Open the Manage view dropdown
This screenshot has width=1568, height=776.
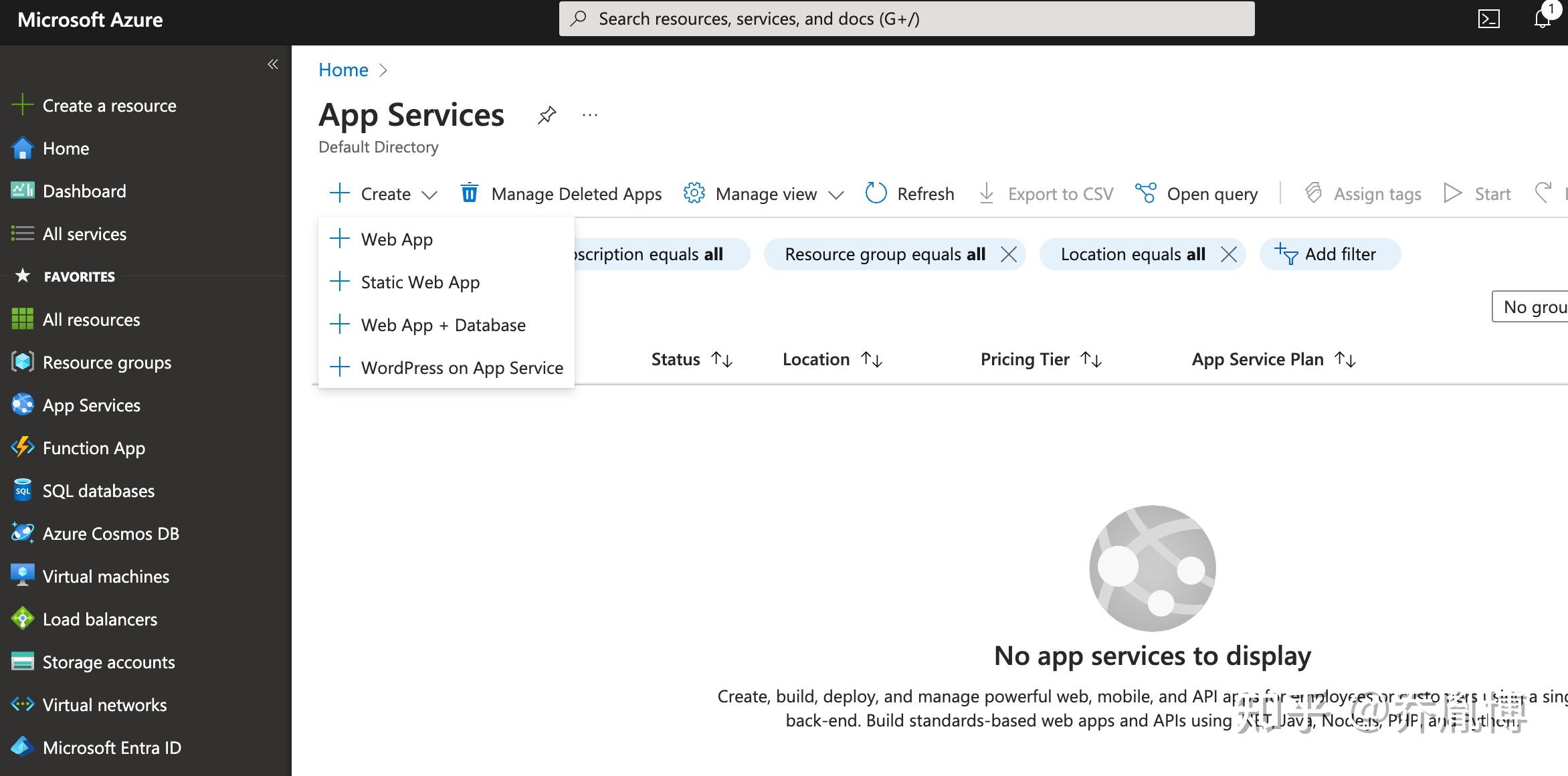click(x=763, y=193)
